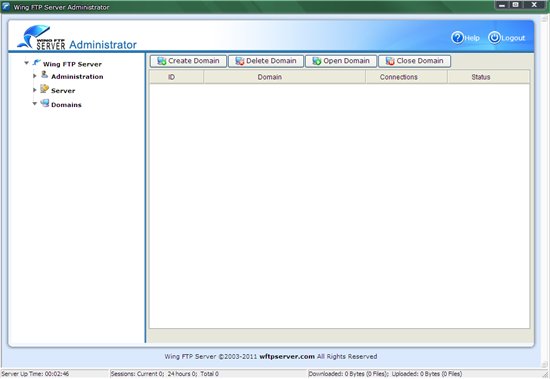This screenshot has width=550, height=379.
Task: Click the Server Up Time status text
Action: click(x=35, y=374)
